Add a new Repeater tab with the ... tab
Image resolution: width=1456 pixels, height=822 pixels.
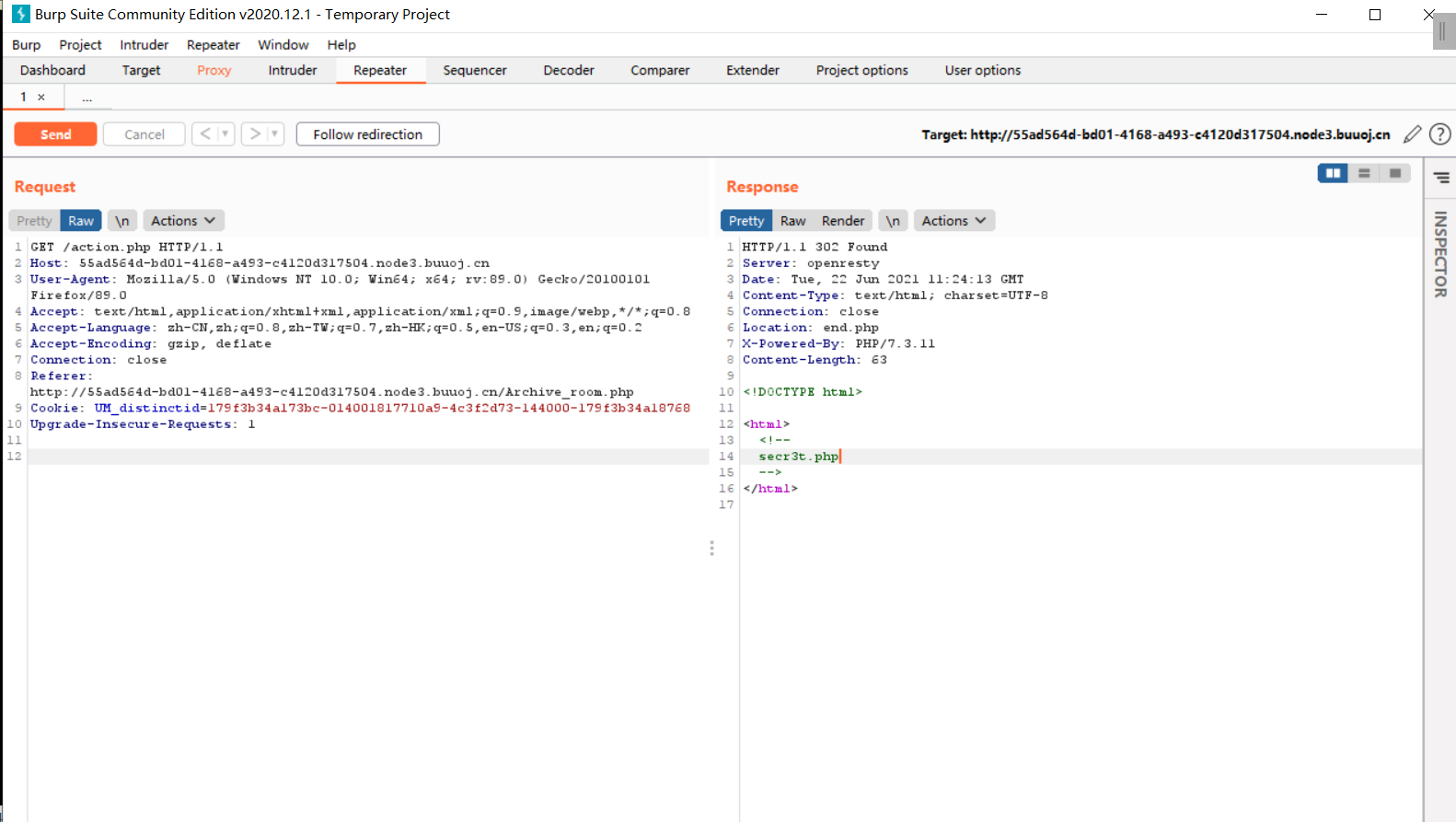click(87, 97)
